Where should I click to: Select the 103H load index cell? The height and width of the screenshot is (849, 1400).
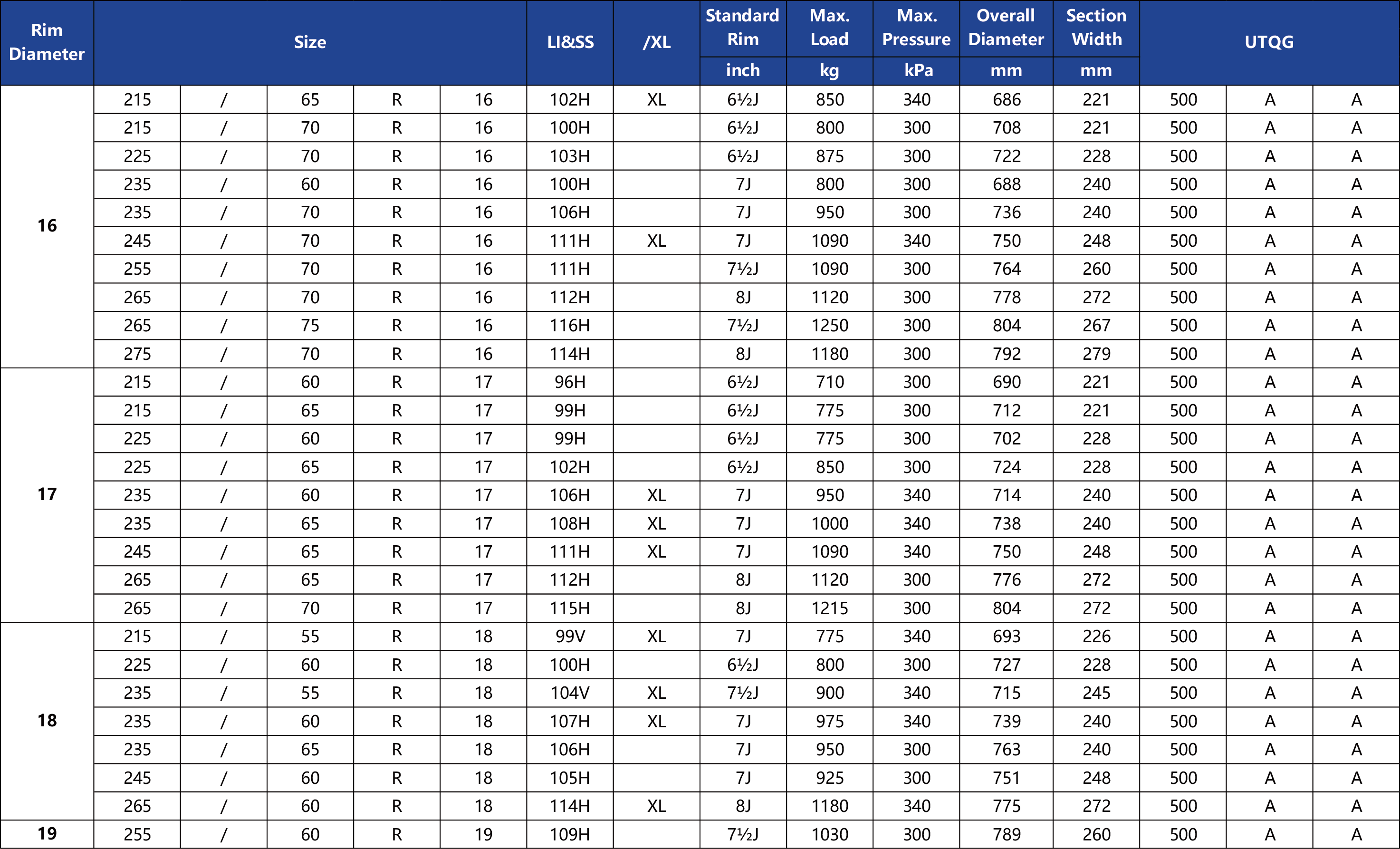570,156
